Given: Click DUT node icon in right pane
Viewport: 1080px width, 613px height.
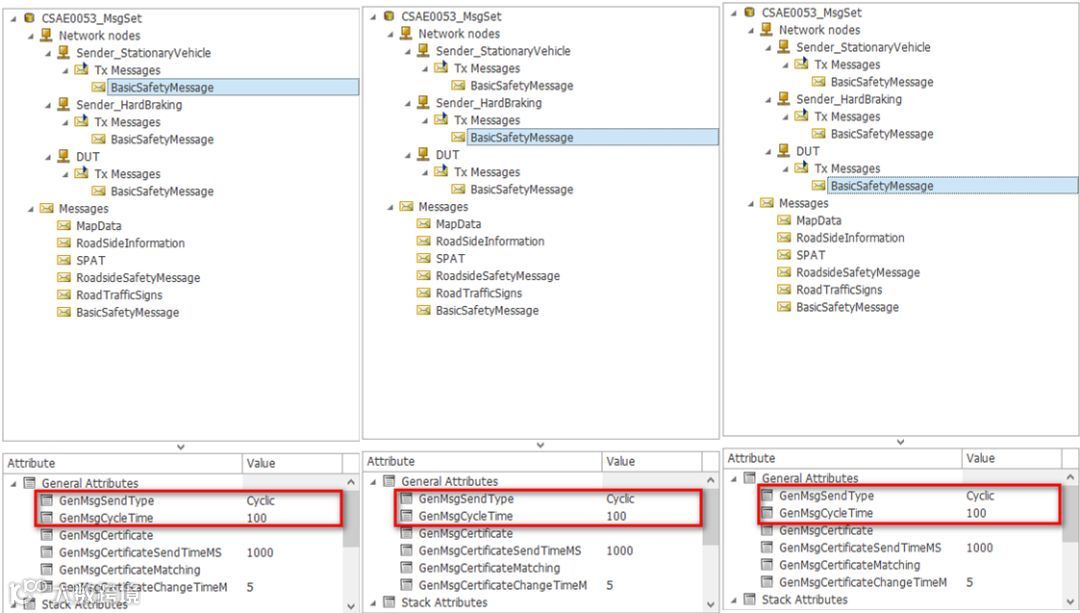Looking at the screenshot, I should [x=784, y=149].
